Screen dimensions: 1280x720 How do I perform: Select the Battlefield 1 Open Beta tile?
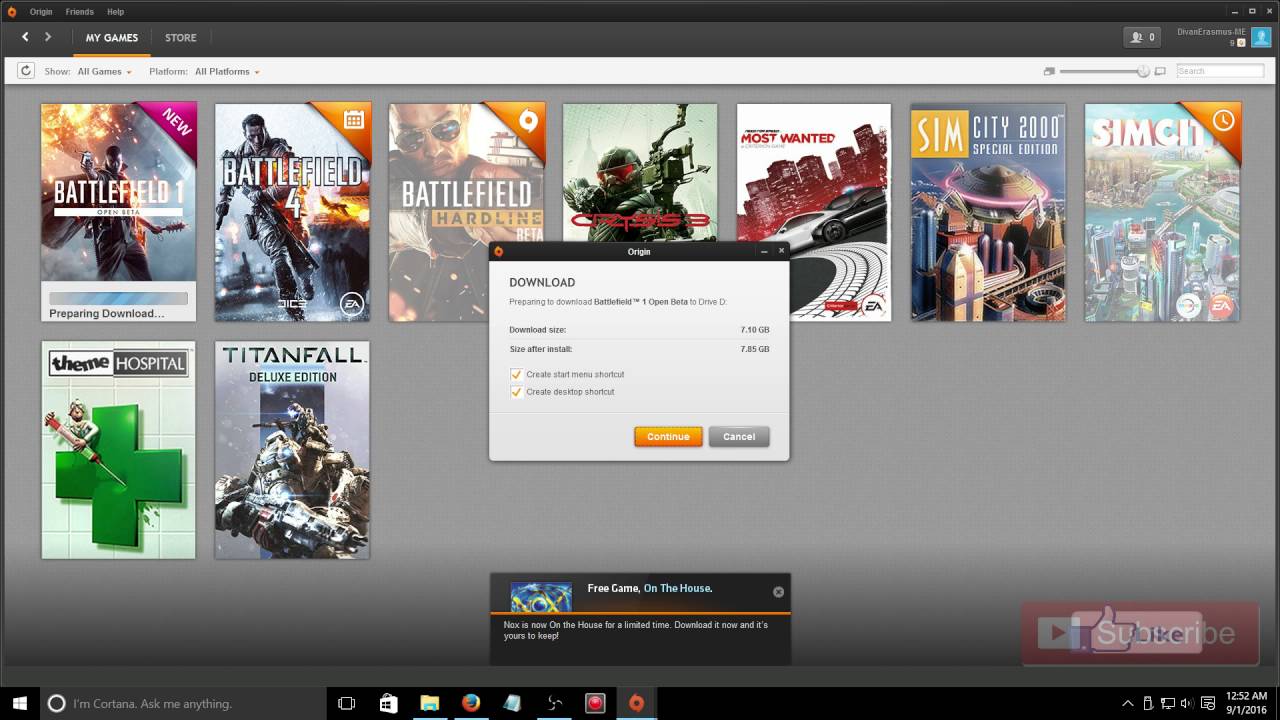pos(118,211)
